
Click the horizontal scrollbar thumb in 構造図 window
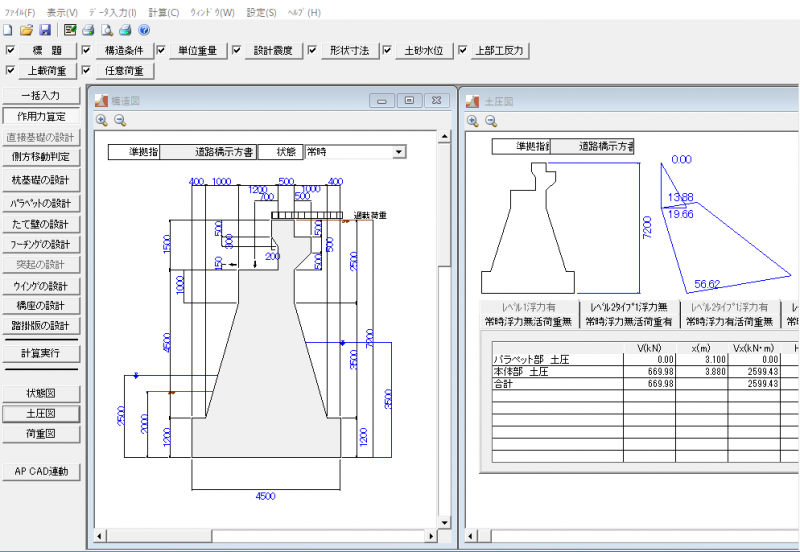(158, 536)
